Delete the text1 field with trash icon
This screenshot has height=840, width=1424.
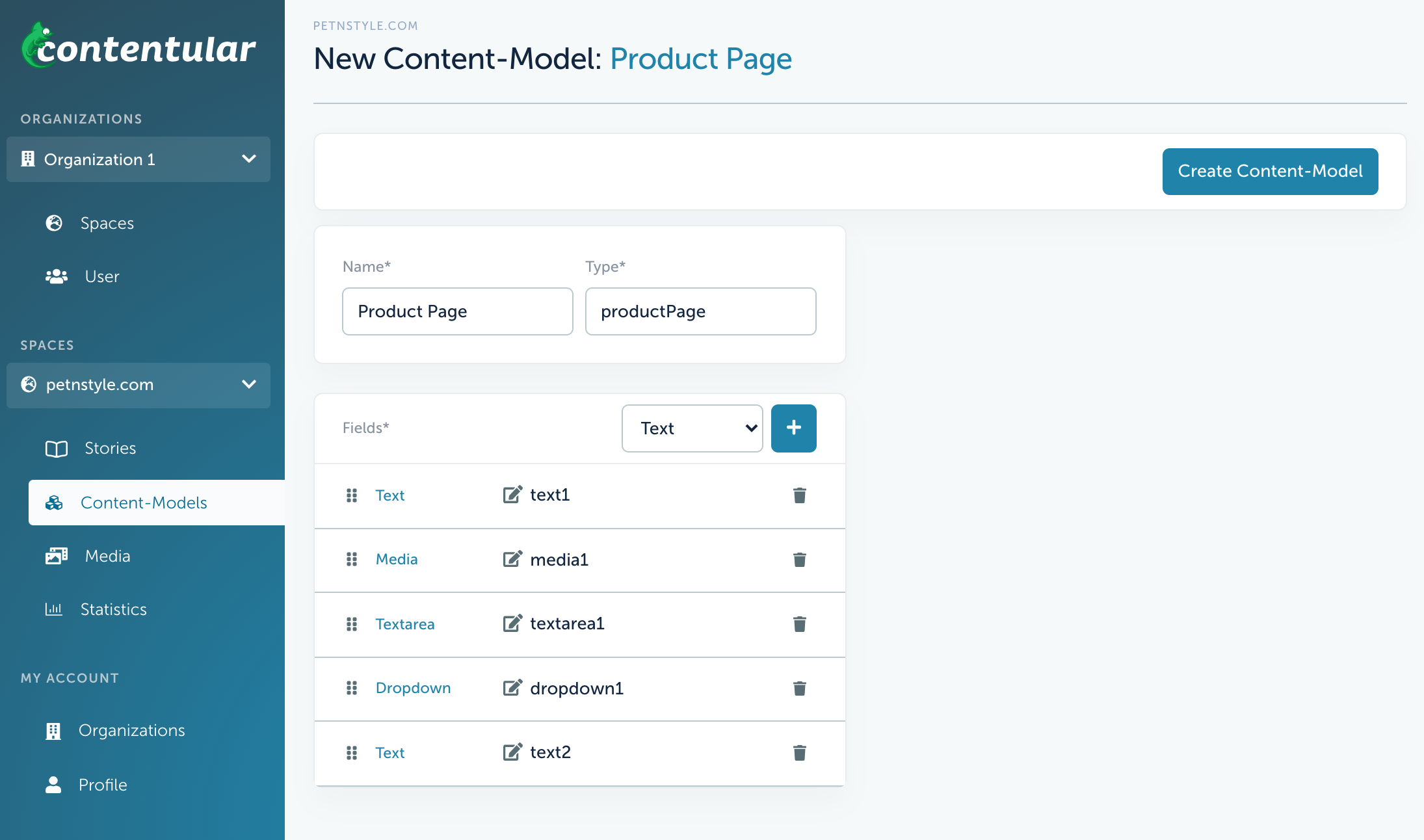(x=800, y=495)
